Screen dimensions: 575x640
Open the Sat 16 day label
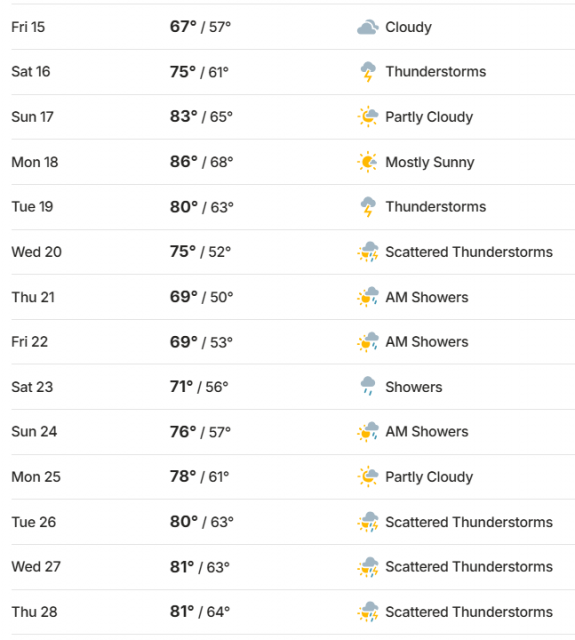point(31,72)
